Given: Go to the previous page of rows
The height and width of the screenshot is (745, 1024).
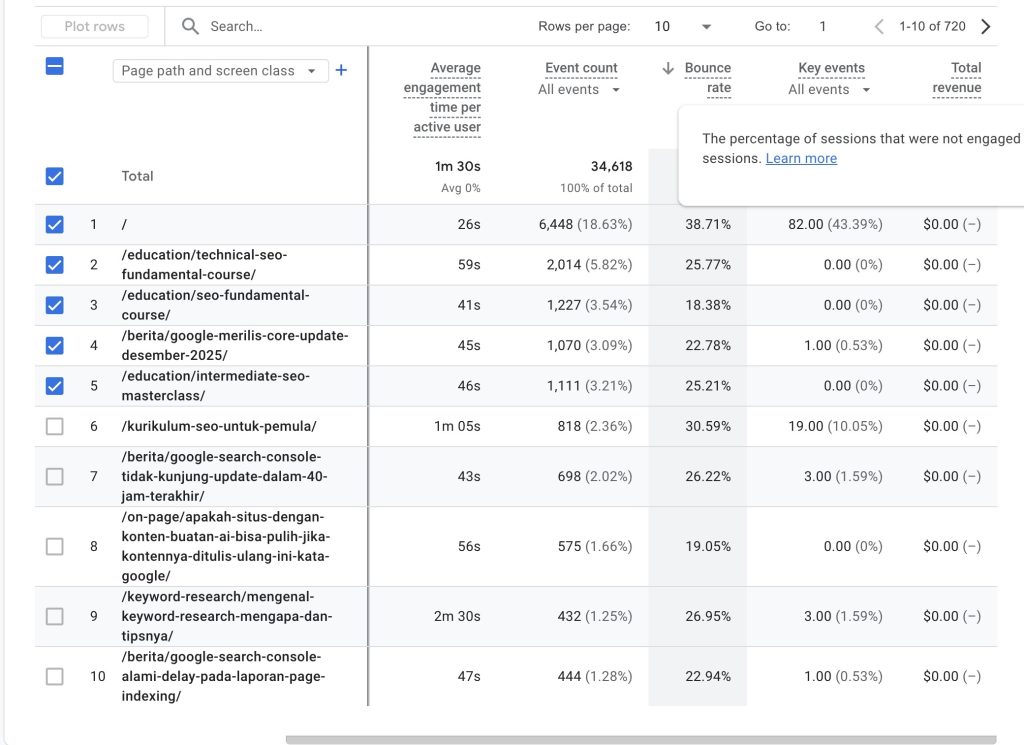Looking at the screenshot, I should 879,26.
